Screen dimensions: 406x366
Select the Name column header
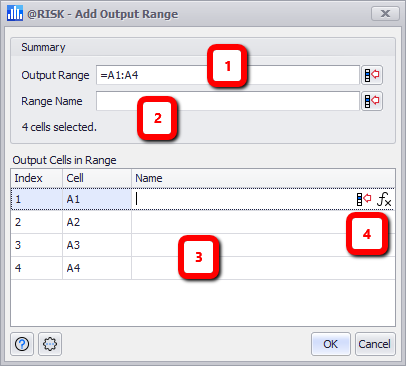263,178
